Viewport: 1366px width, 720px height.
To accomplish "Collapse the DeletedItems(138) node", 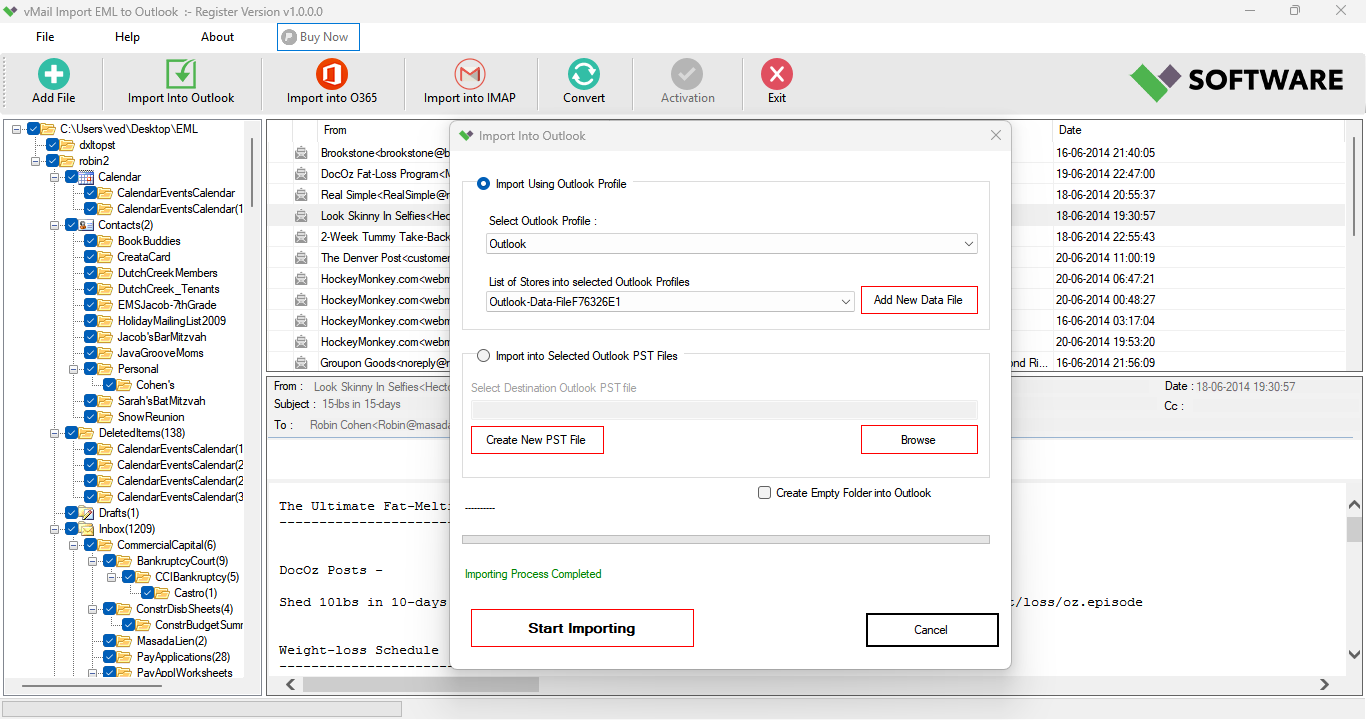I will [x=55, y=433].
